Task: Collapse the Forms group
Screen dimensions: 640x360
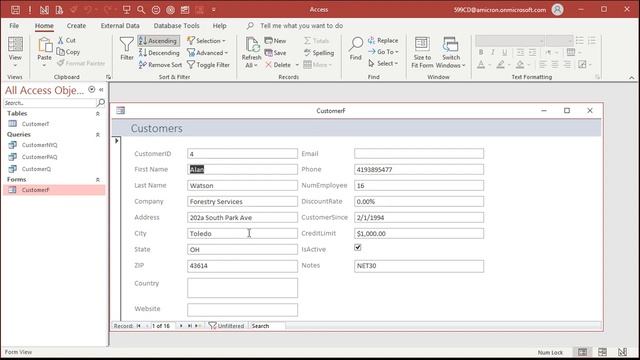Action: [98, 180]
